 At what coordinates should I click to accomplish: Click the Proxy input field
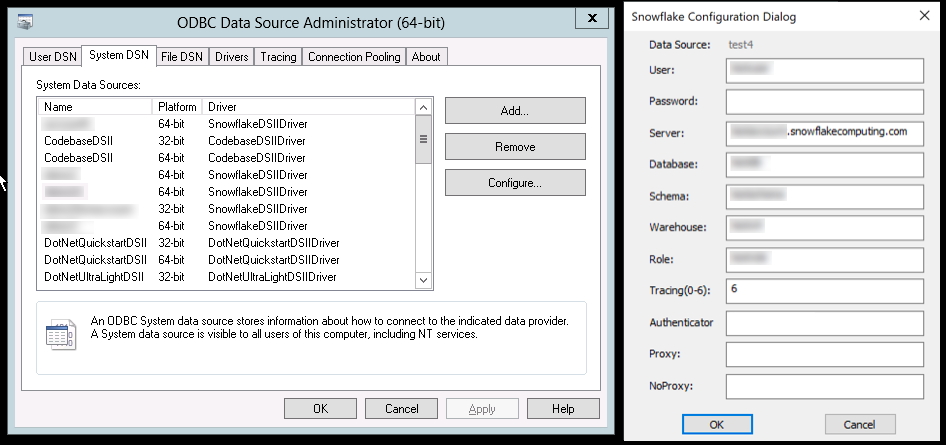tap(825, 355)
